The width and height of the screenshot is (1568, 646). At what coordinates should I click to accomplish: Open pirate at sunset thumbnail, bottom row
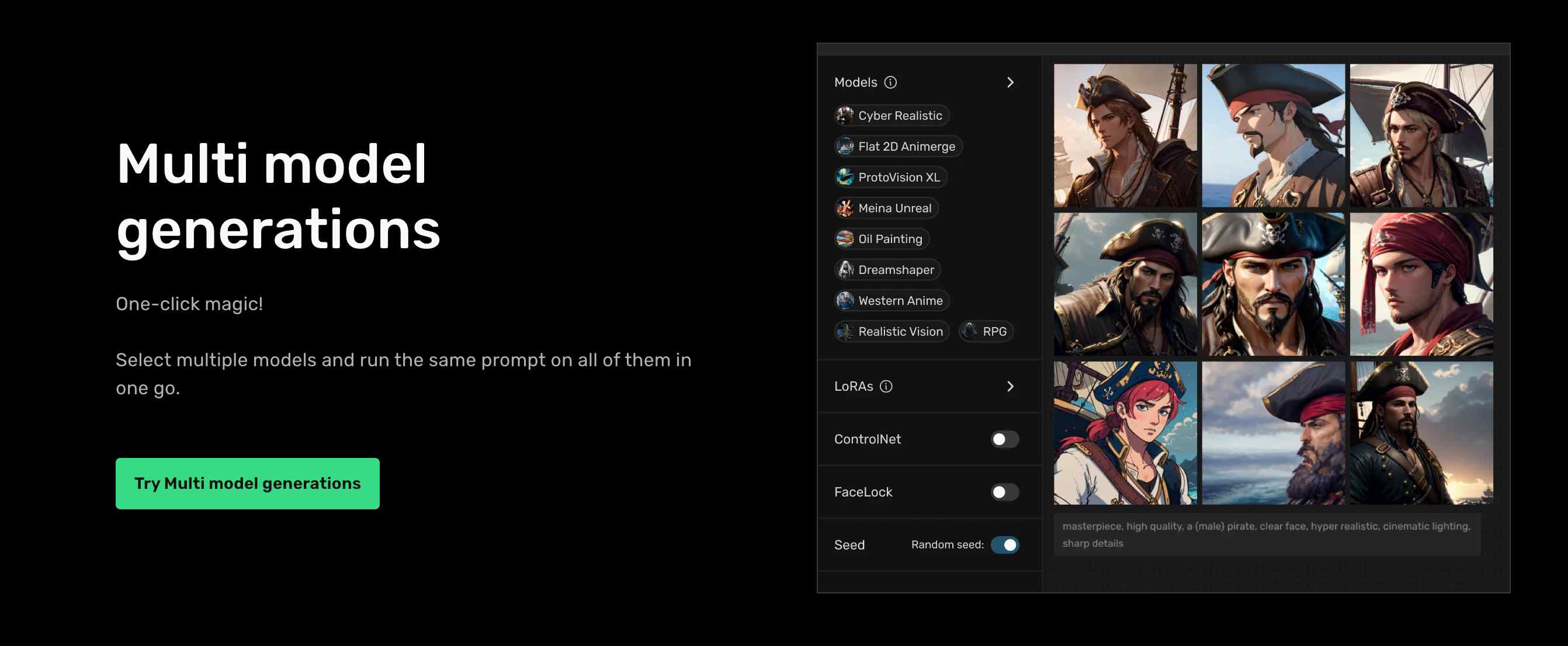(1421, 433)
